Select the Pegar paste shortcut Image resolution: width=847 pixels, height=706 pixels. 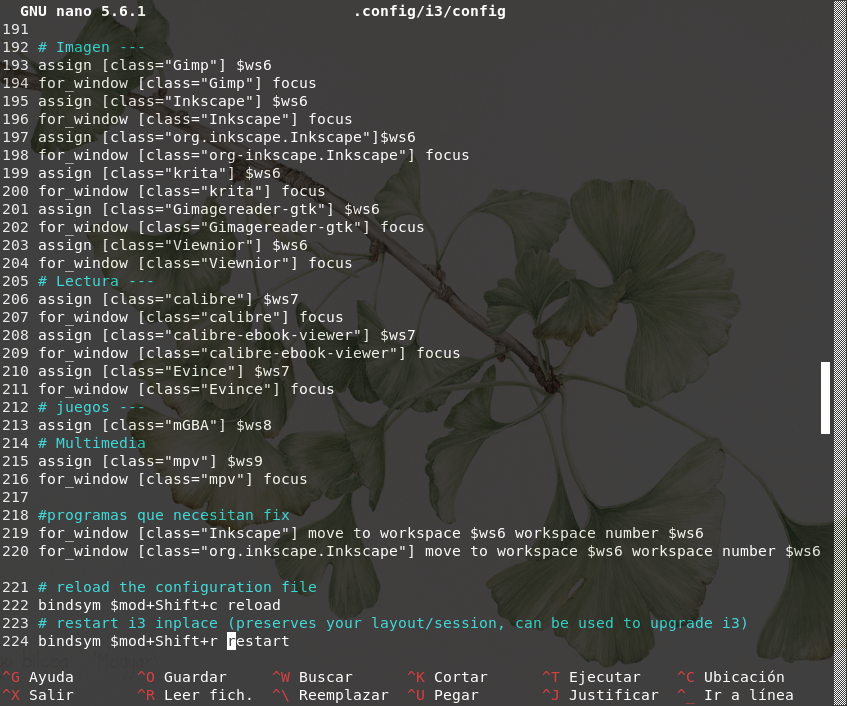tap(443, 695)
